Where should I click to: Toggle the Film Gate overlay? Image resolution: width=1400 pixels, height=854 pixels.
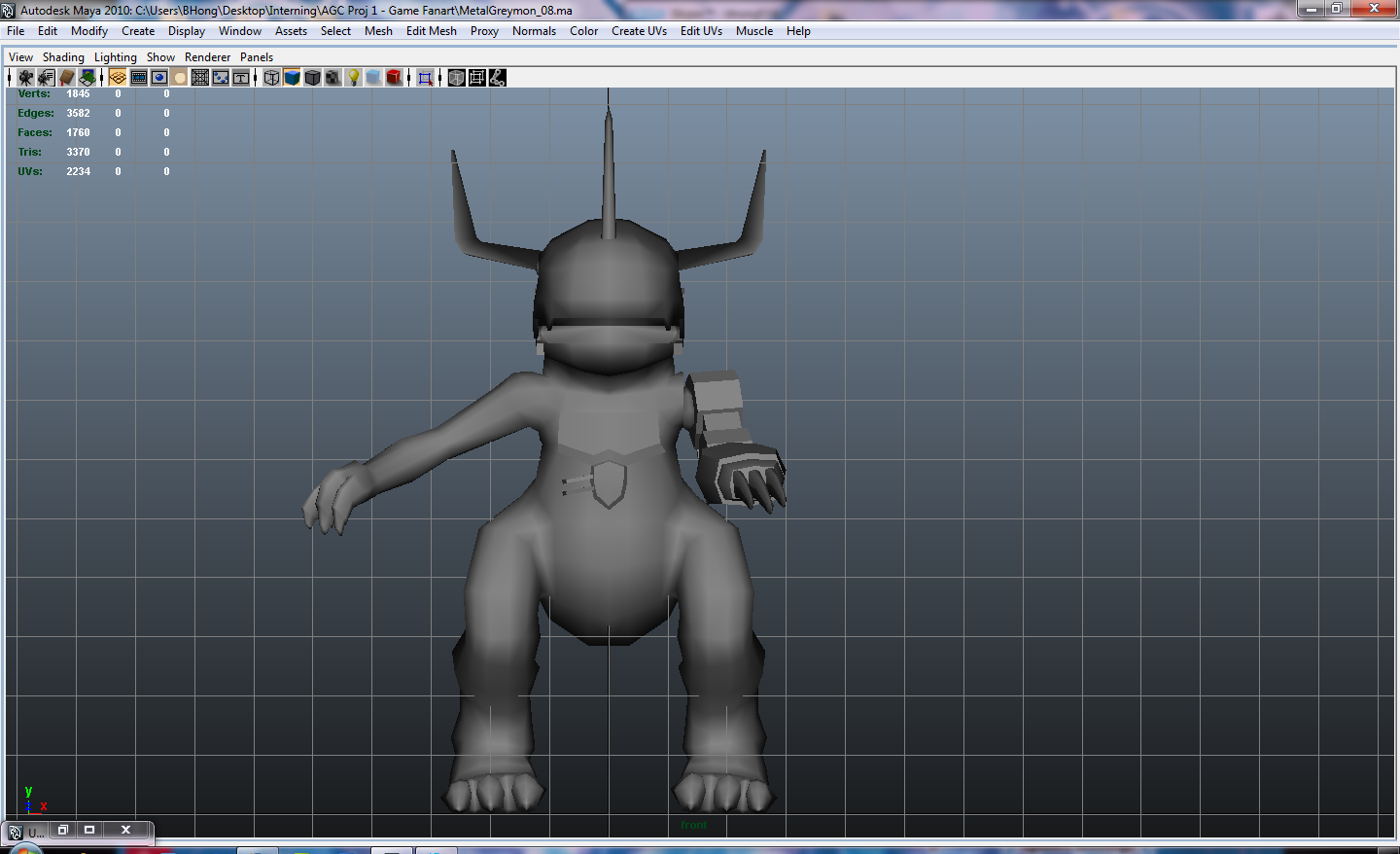click(139, 78)
